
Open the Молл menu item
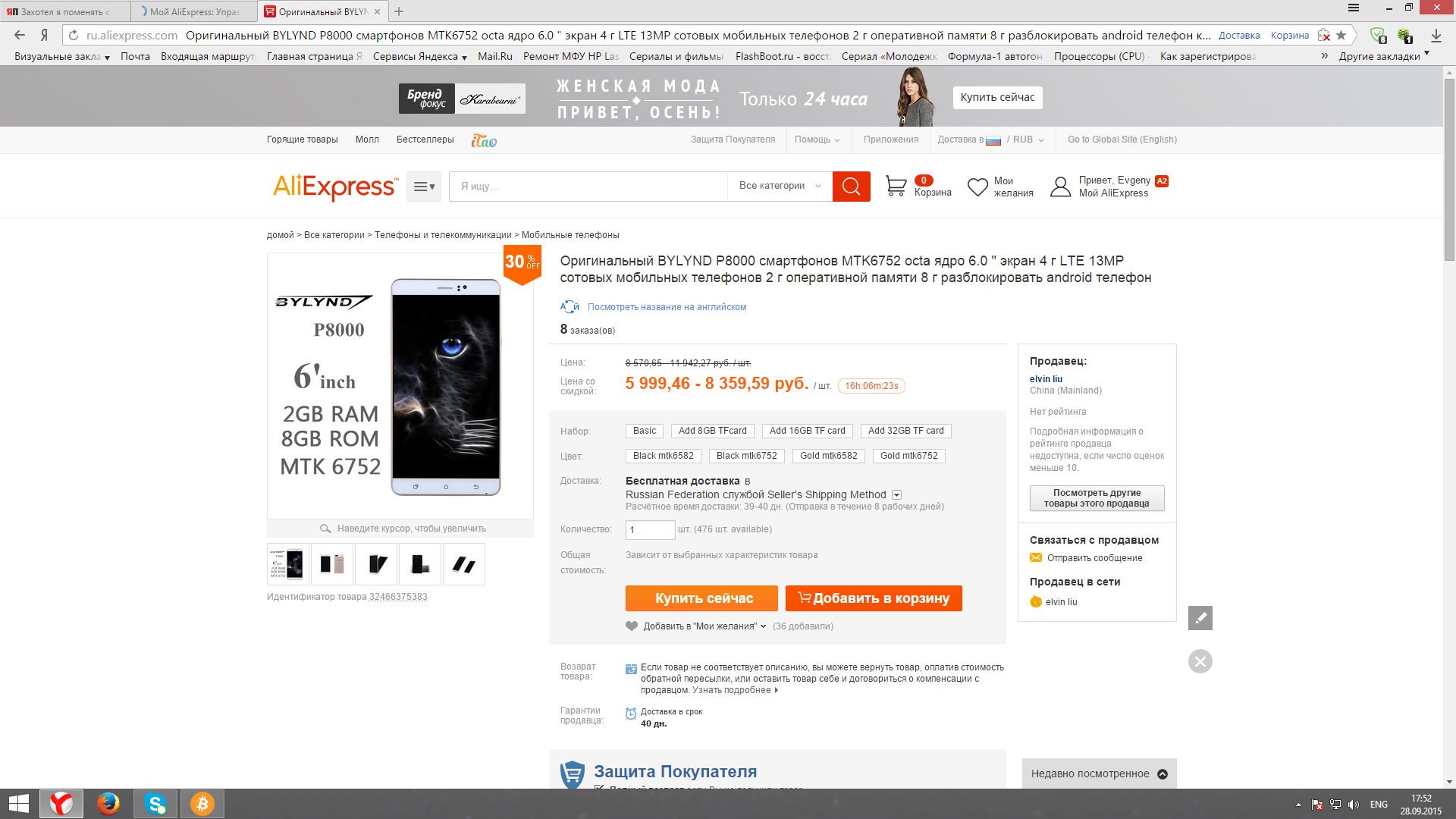pos(367,140)
